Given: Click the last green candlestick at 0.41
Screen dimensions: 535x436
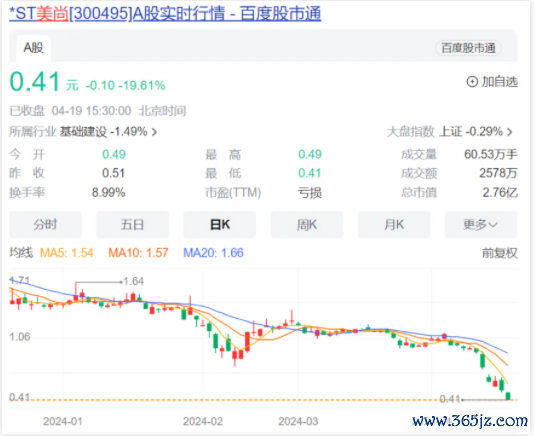Looking at the screenshot, I should click(508, 396).
